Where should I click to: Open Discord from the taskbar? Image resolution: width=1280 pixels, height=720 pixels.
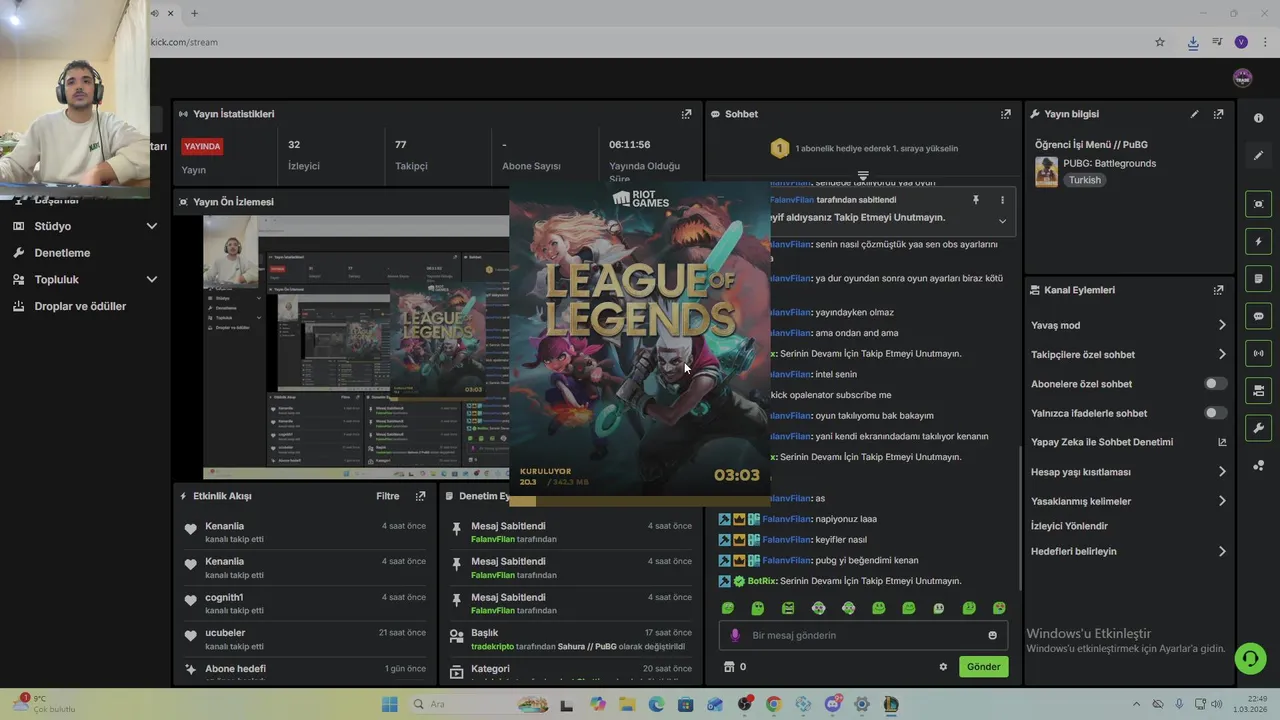tap(832, 704)
